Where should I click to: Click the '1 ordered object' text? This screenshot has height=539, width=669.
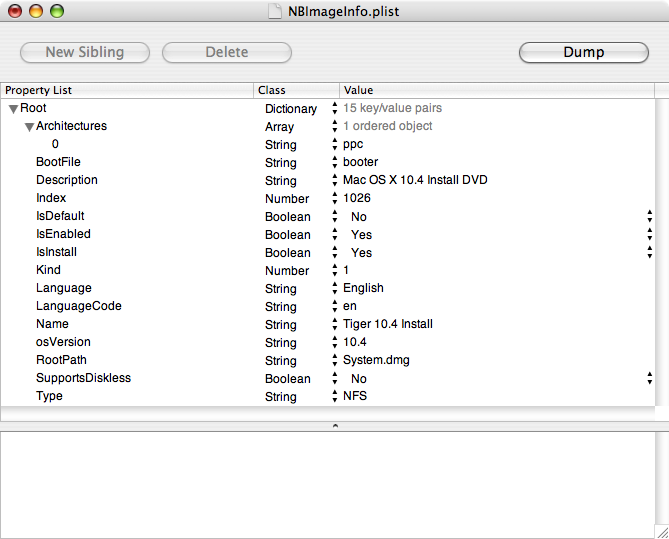click(x=388, y=126)
